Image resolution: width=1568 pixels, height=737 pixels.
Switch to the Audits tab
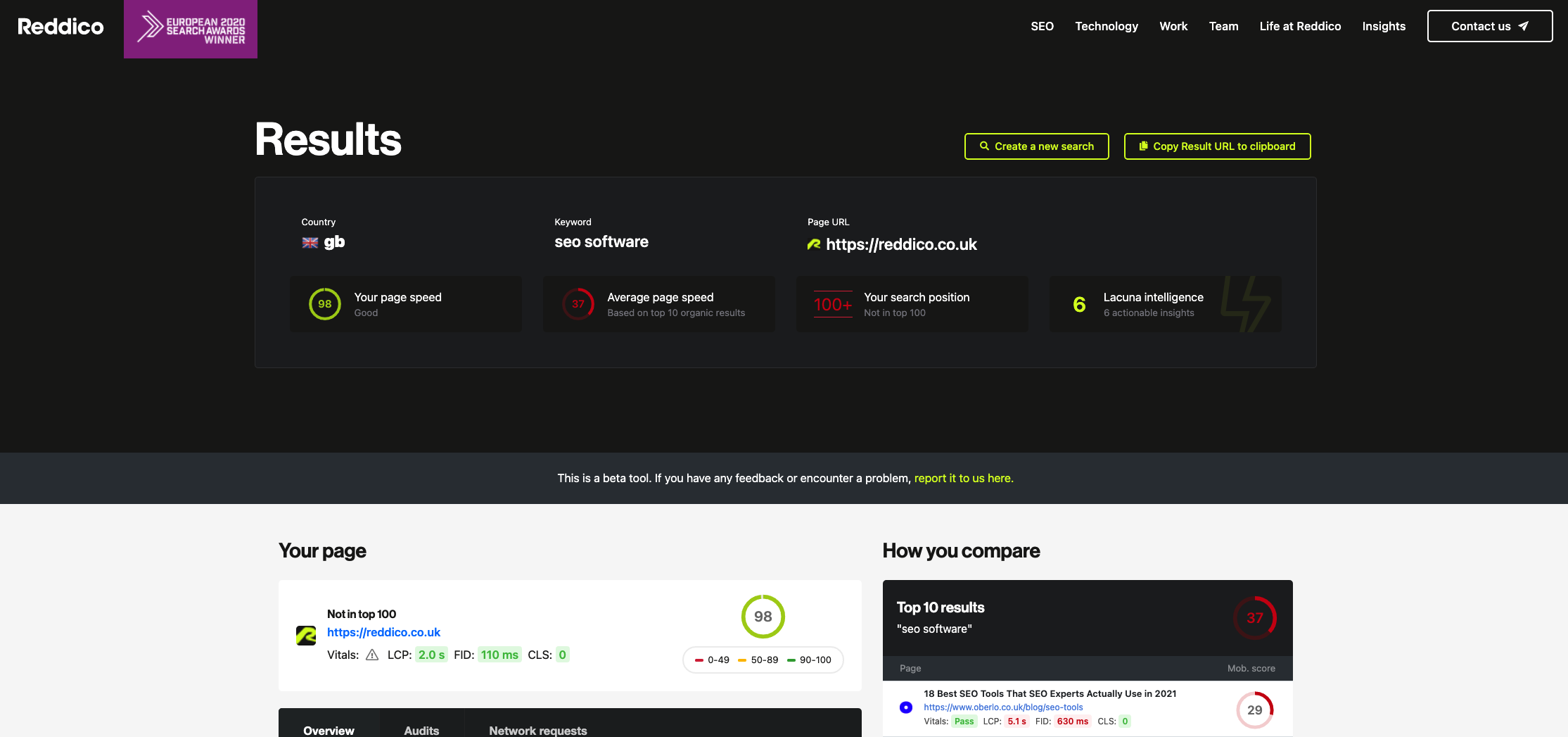[421, 723]
